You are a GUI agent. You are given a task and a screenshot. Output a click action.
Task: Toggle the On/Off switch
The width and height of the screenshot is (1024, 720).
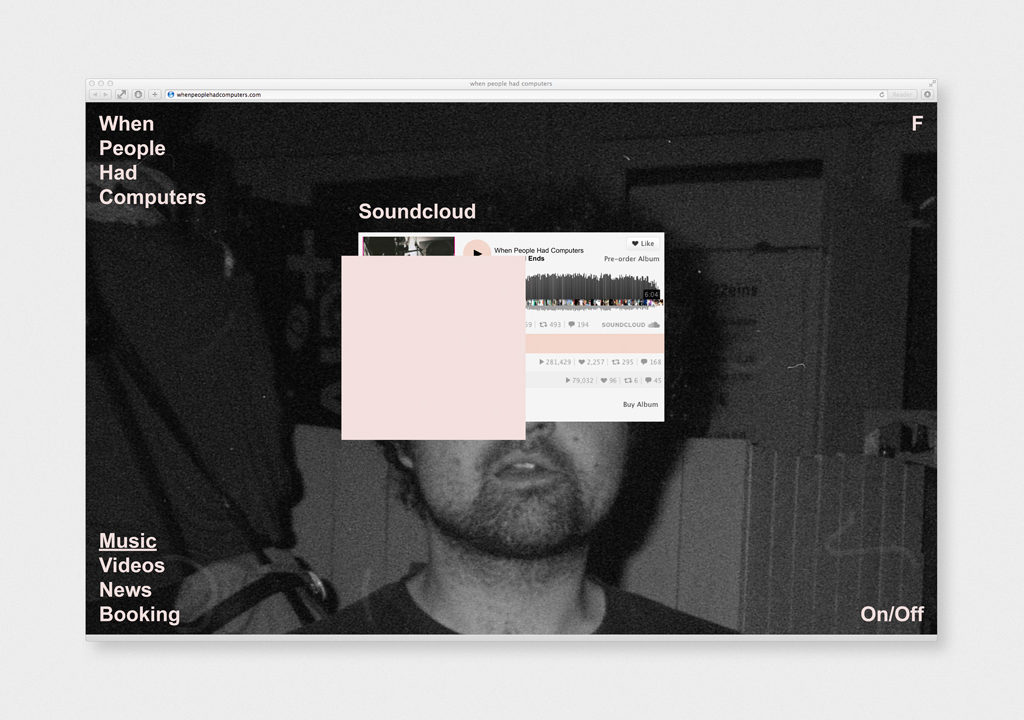pos(891,614)
